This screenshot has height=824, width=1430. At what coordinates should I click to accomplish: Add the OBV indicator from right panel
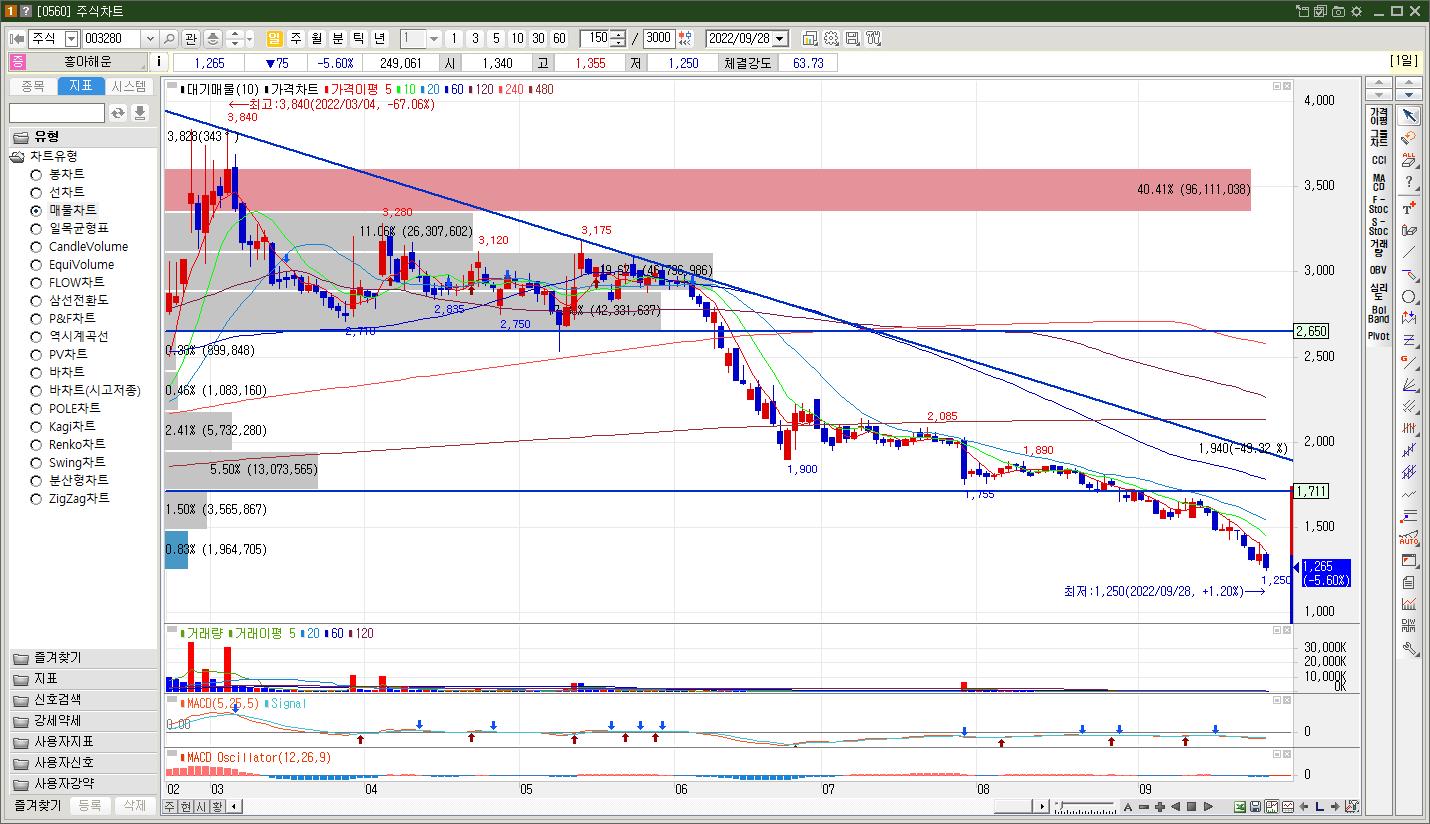[1379, 270]
